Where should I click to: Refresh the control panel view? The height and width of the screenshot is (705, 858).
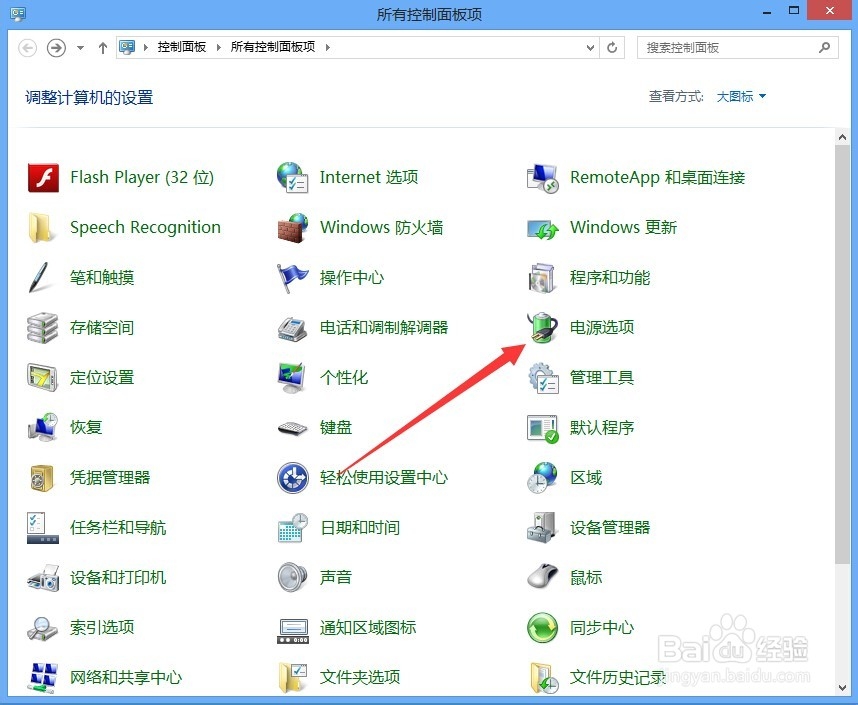[x=612, y=48]
